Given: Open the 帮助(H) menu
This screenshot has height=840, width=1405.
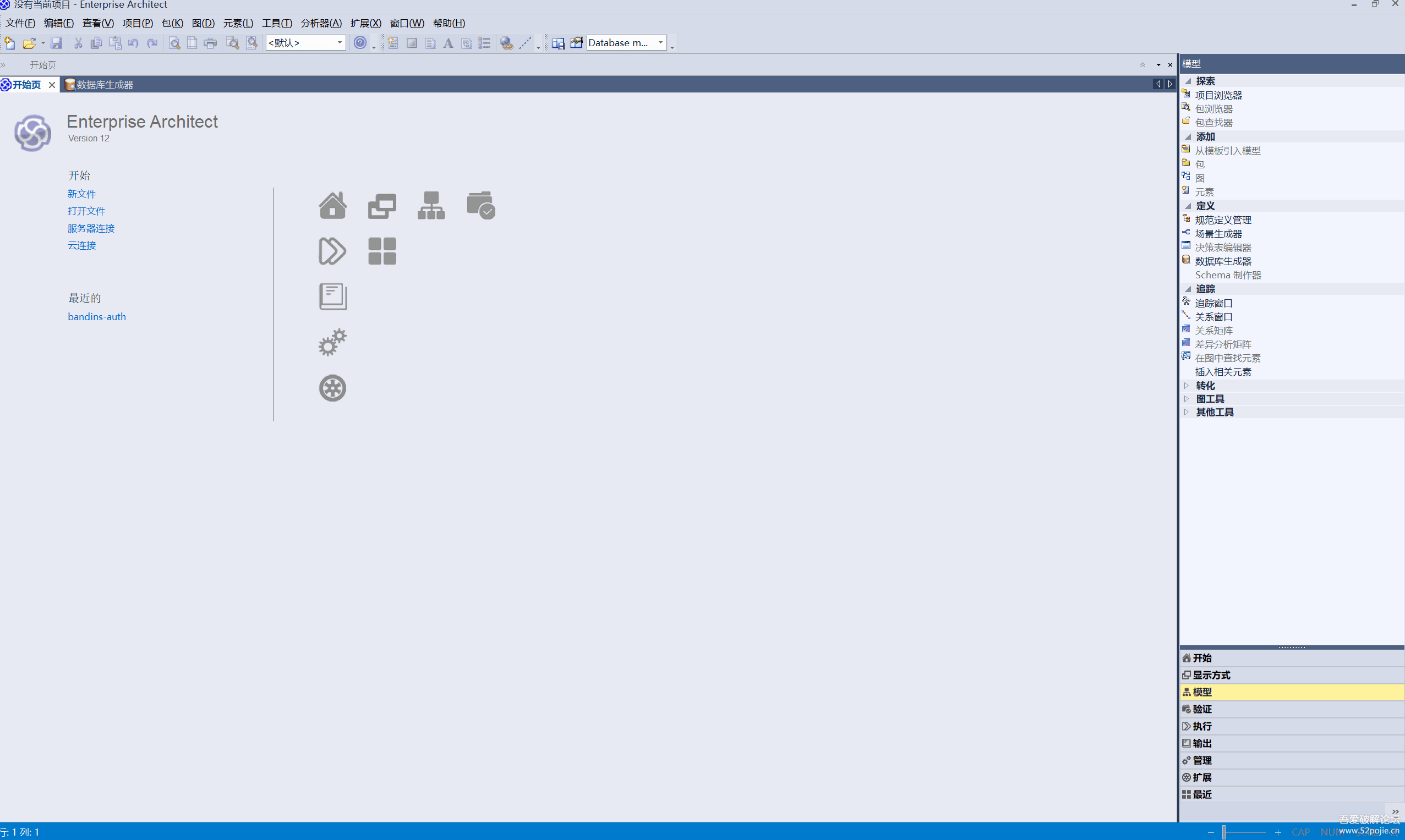Looking at the screenshot, I should (449, 23).
